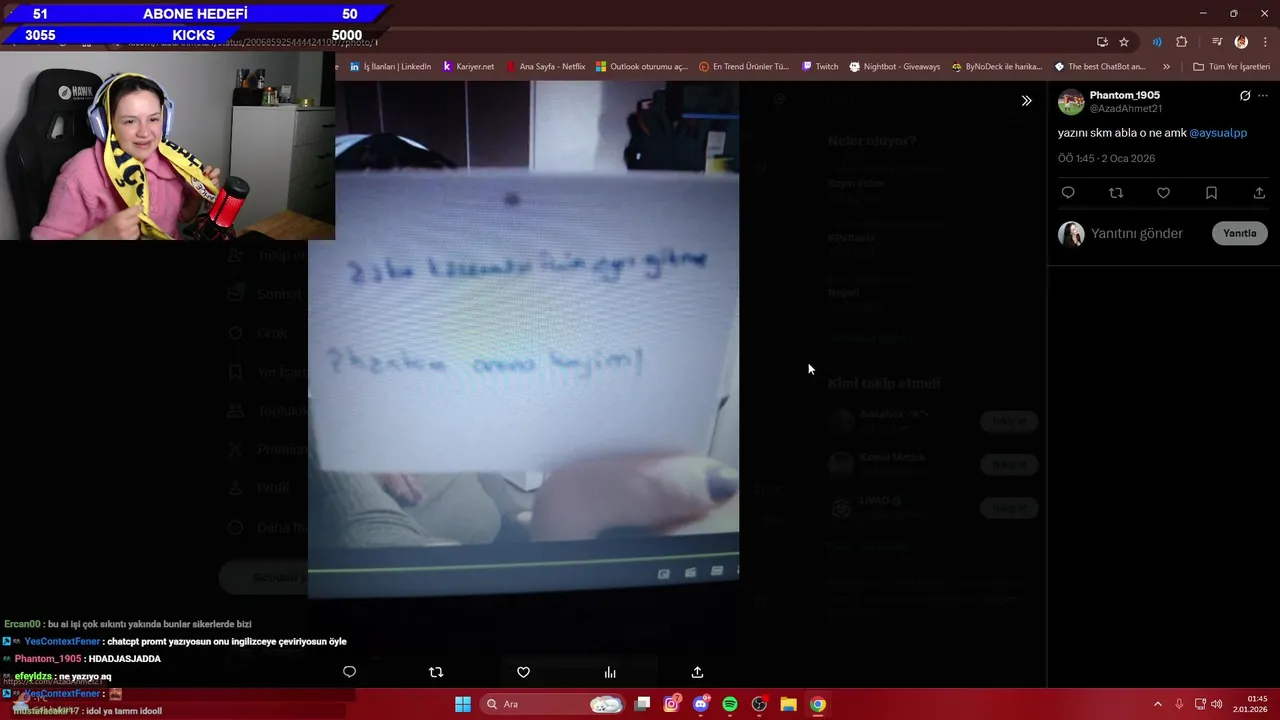Open the volume icon in system tray
Image resolution: width=1280 pixels, height=720 pixels.
tap(1217, 704)
